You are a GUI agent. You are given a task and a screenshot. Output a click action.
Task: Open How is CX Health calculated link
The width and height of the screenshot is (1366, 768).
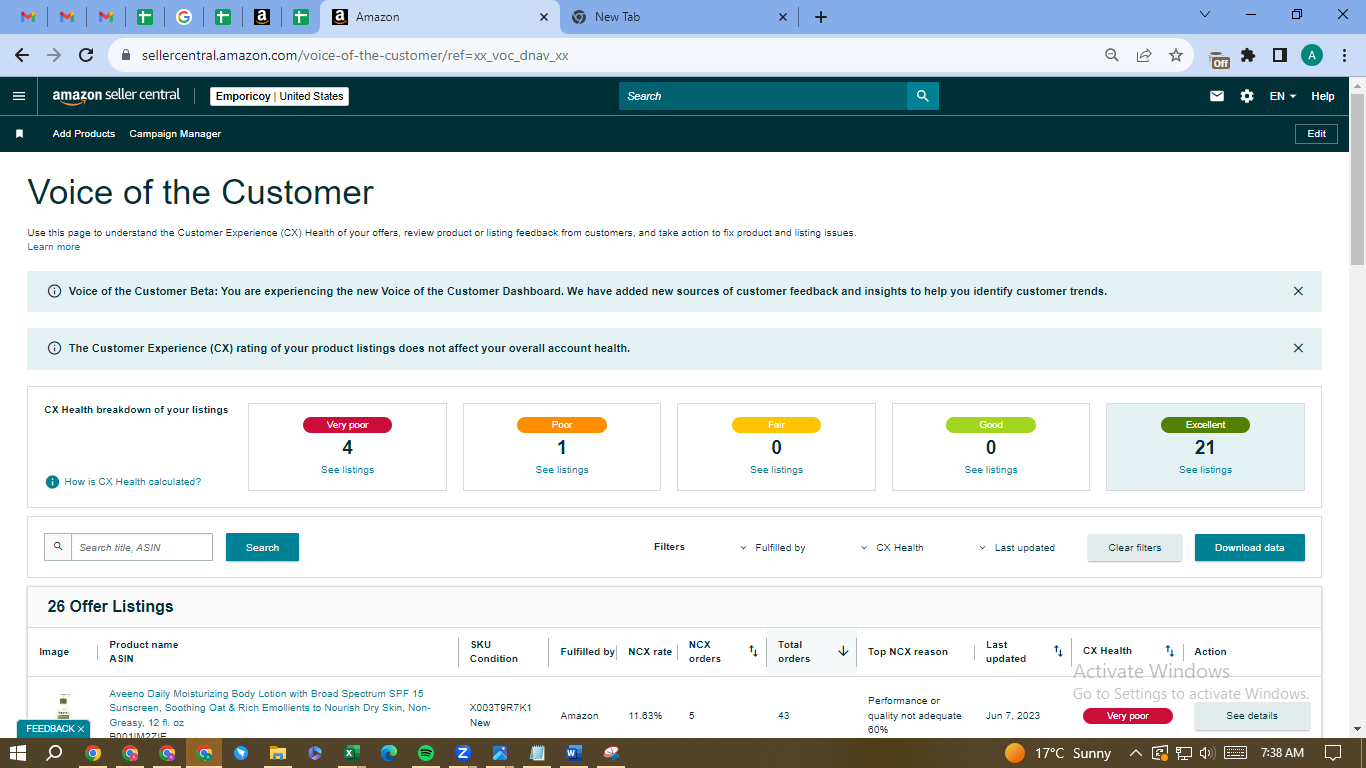tap(133, 482)
